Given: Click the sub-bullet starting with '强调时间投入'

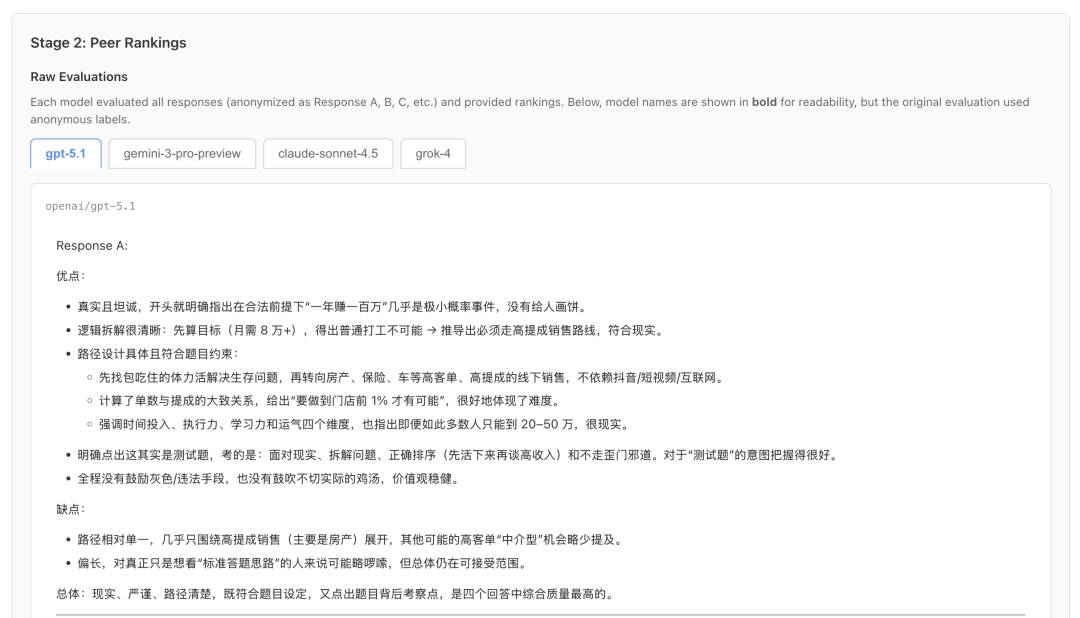Looking at the screenshot, I should click(366, 424).
